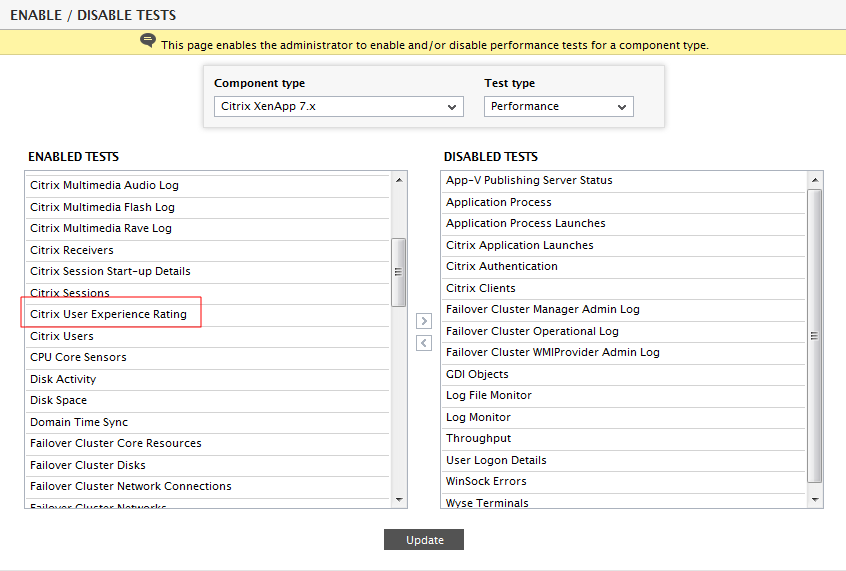The image size is (846, 571).
Task: Select Failover Cluster WMIProvider Admin Log
Action: pos(624,352)
